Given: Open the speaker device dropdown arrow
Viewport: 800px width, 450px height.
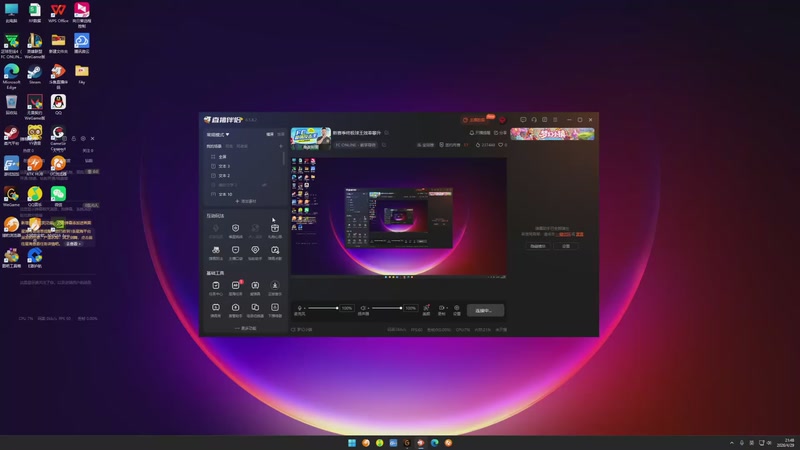Looking at the screenshot, I should [x=368, y=308].
